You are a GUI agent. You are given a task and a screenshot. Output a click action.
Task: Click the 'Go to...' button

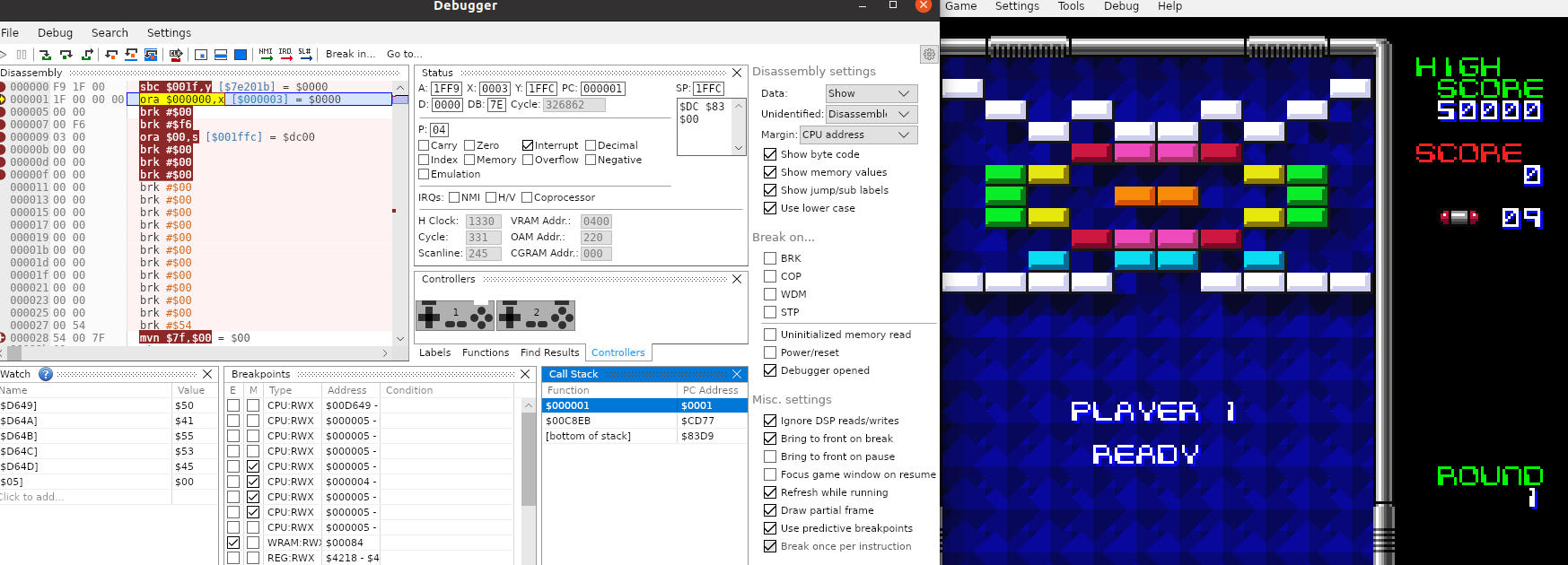coord(404,55)
